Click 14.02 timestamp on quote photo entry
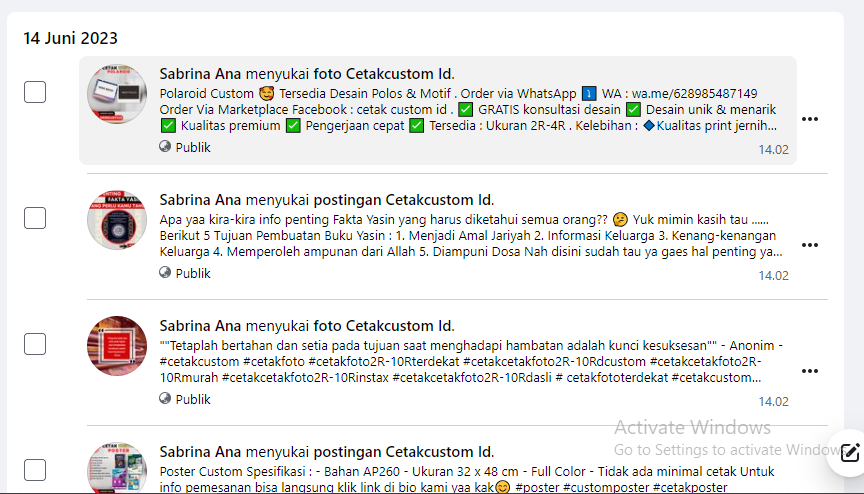Screen dimensions: 864x494 click(773, 402)
